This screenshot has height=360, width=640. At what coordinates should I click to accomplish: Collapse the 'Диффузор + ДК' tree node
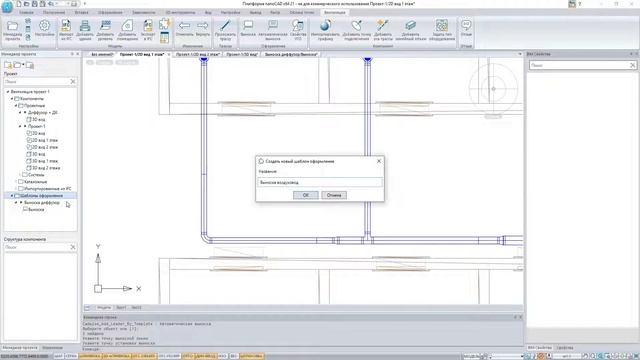(x=20, y=112)
